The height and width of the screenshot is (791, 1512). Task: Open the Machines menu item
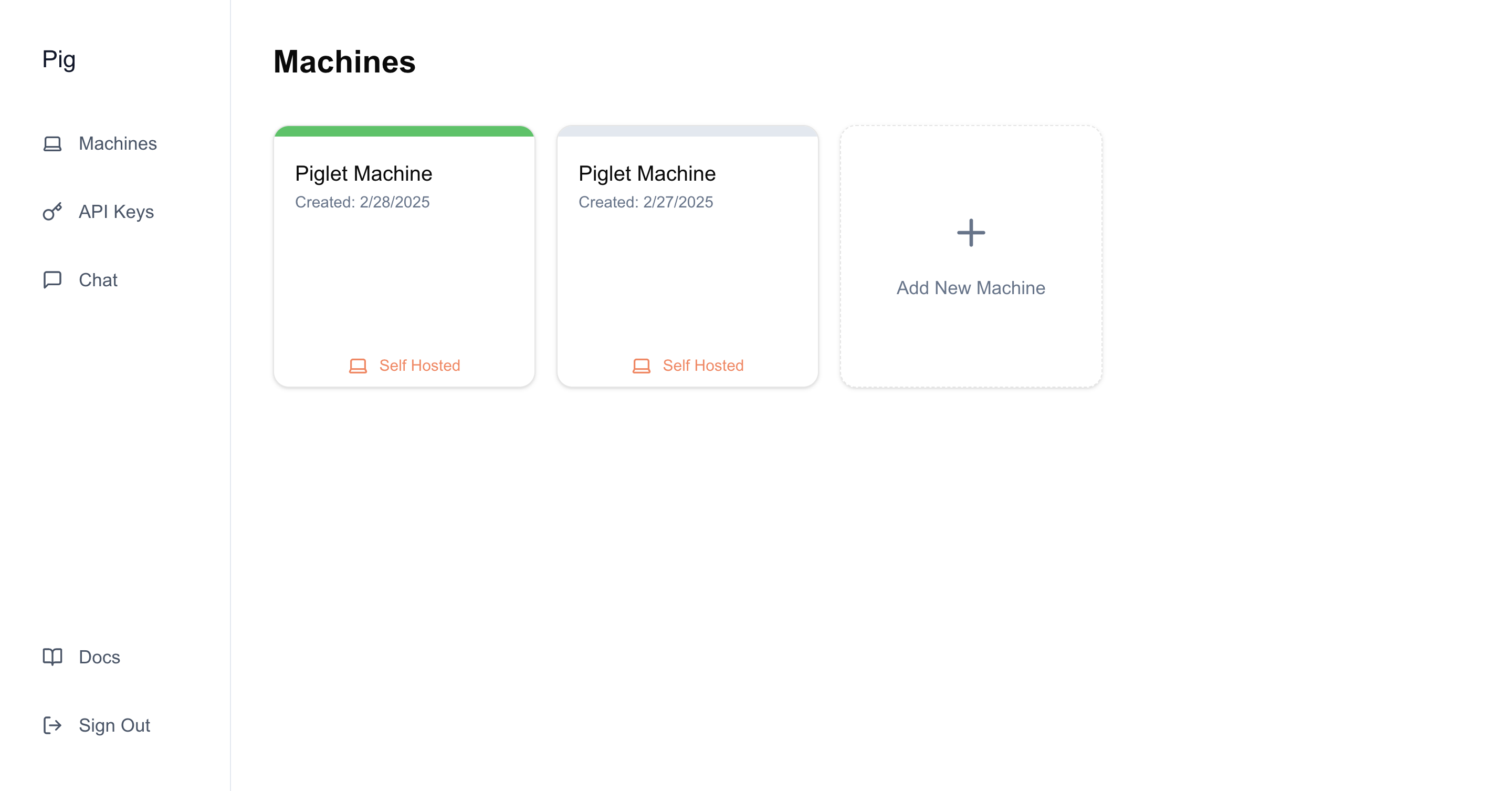118,144
